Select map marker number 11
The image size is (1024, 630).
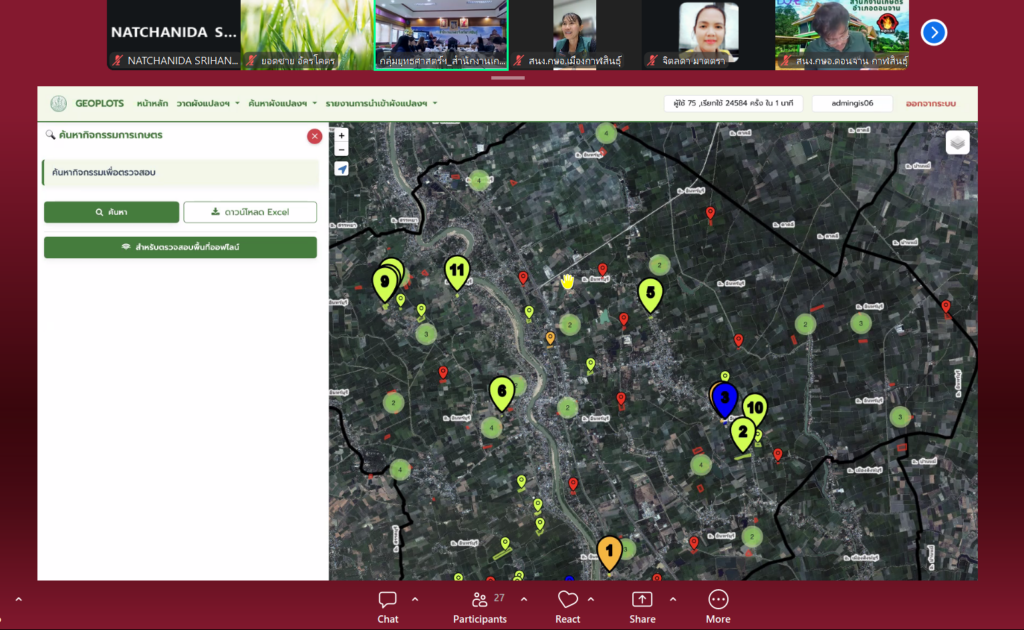pyautogui.click(x=457, y=272)
